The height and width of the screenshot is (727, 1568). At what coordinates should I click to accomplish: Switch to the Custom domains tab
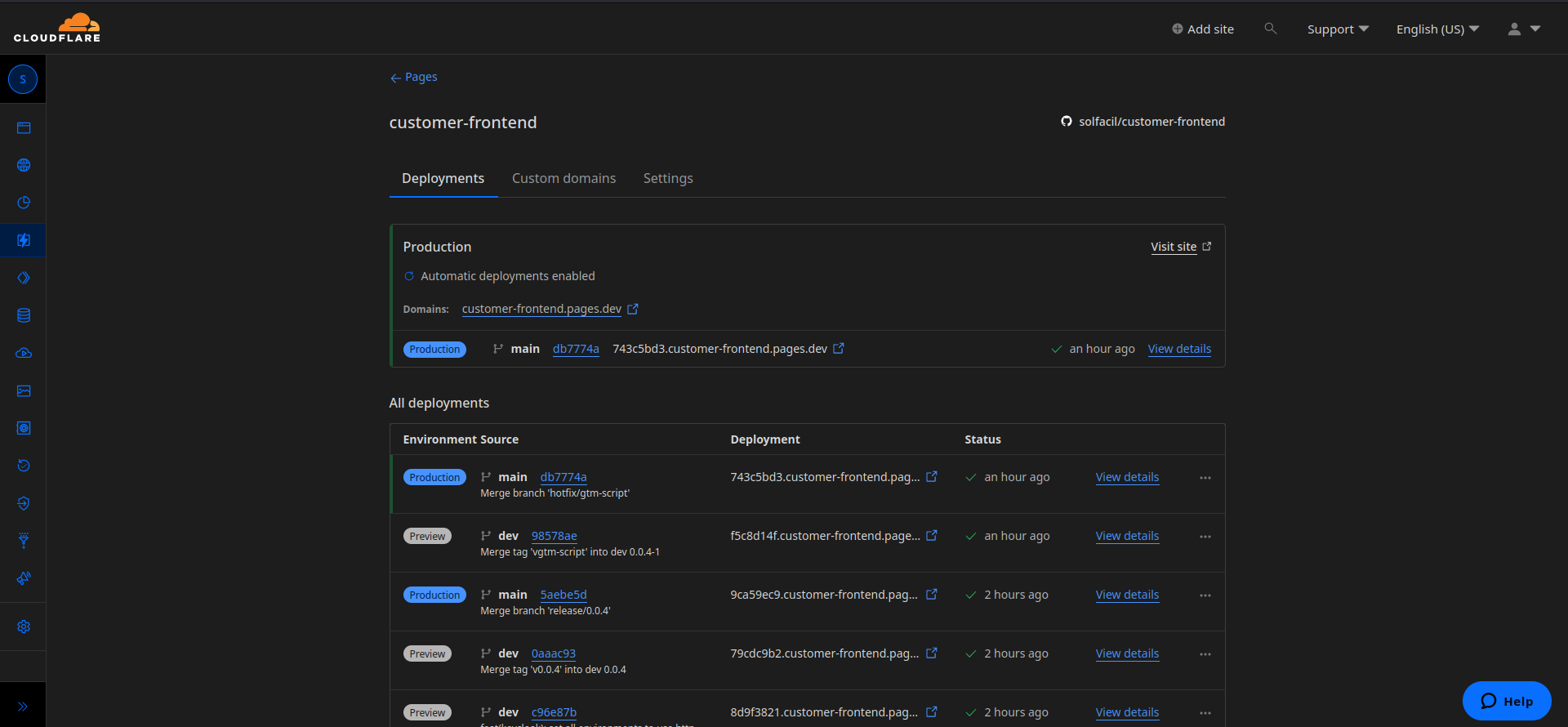point(563,178)
